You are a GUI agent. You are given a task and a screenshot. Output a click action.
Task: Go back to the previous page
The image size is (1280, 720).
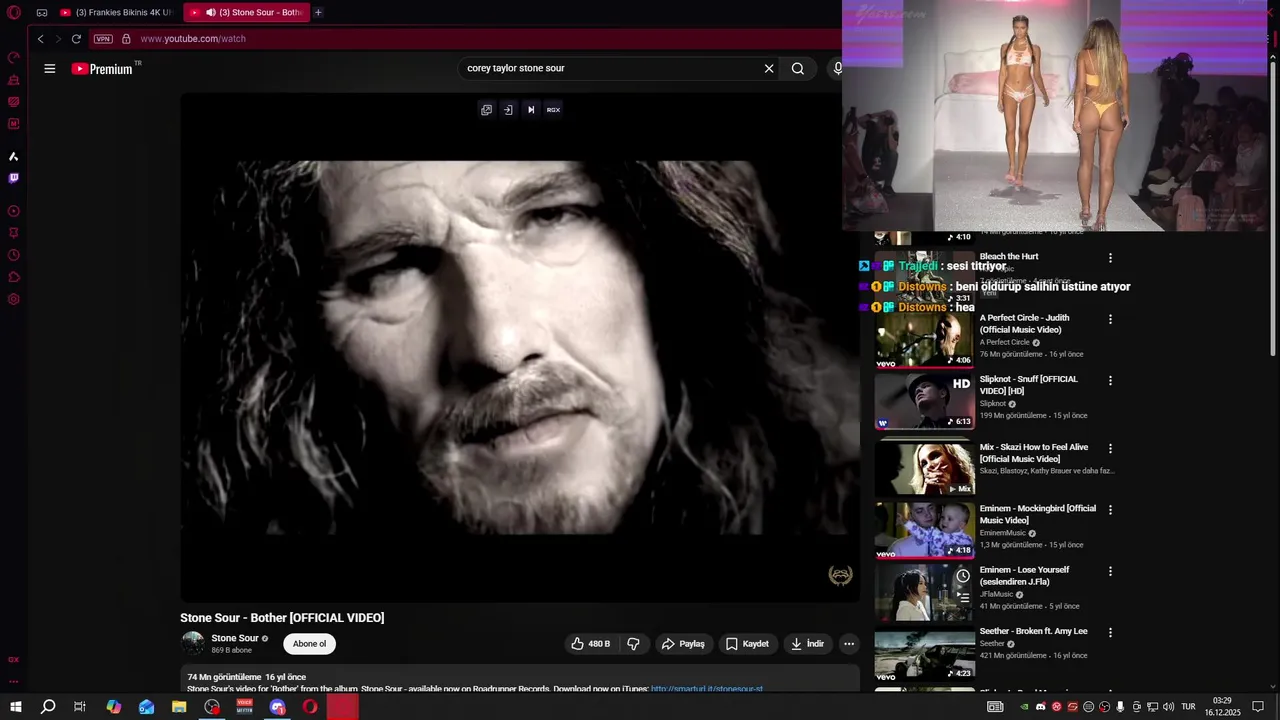click(x=40, y=39)
